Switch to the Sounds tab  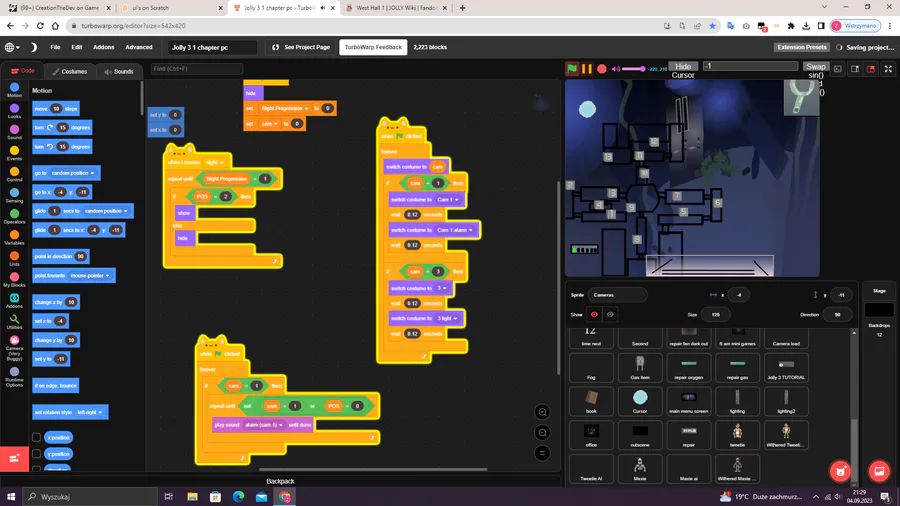coord(119,71)
